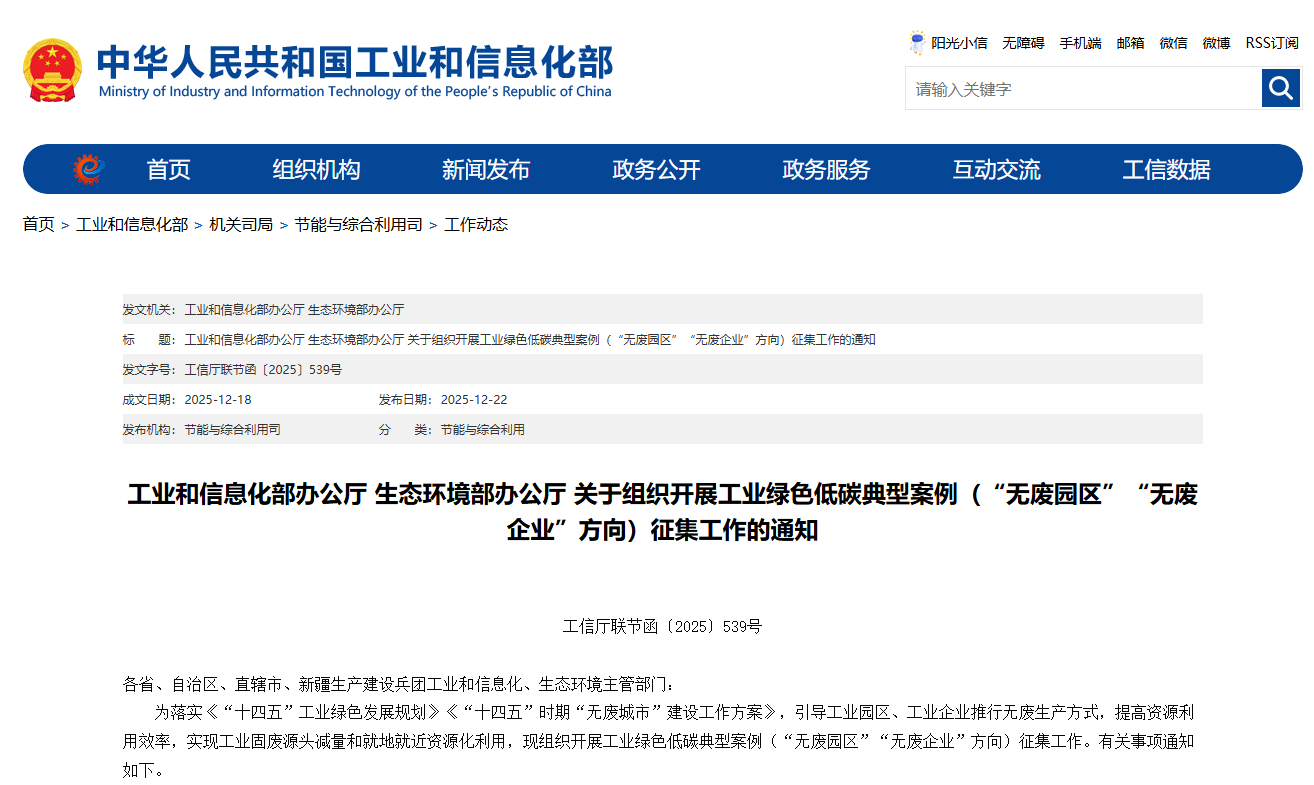The image size is (1314, 785).
Task: Click 工业和信息化部 in the breadcrumb
Action: pos(132,224)
